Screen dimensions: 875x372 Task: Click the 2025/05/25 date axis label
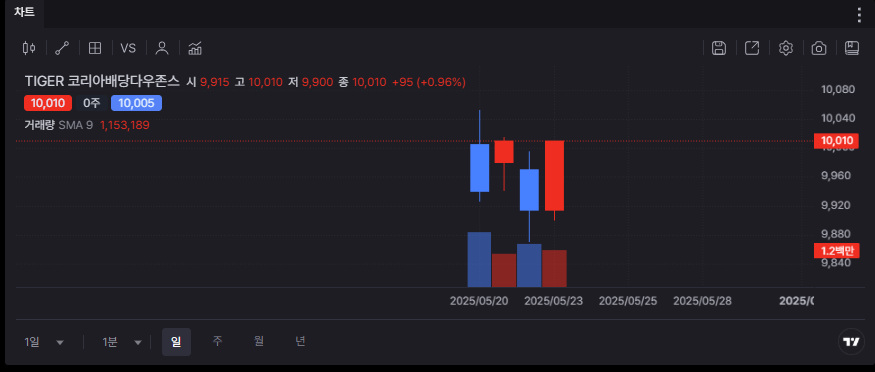pos(628,301)
